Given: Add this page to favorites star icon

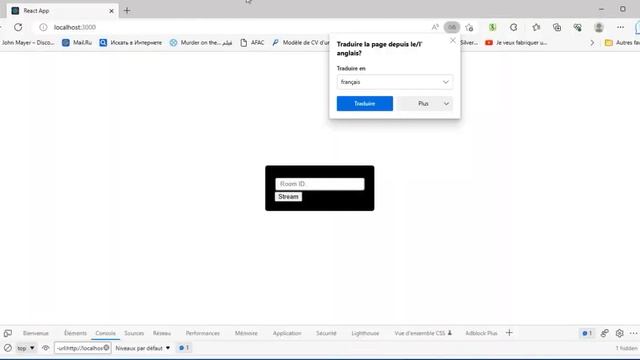Looking at the screenshot, I should tap(469, 27).
